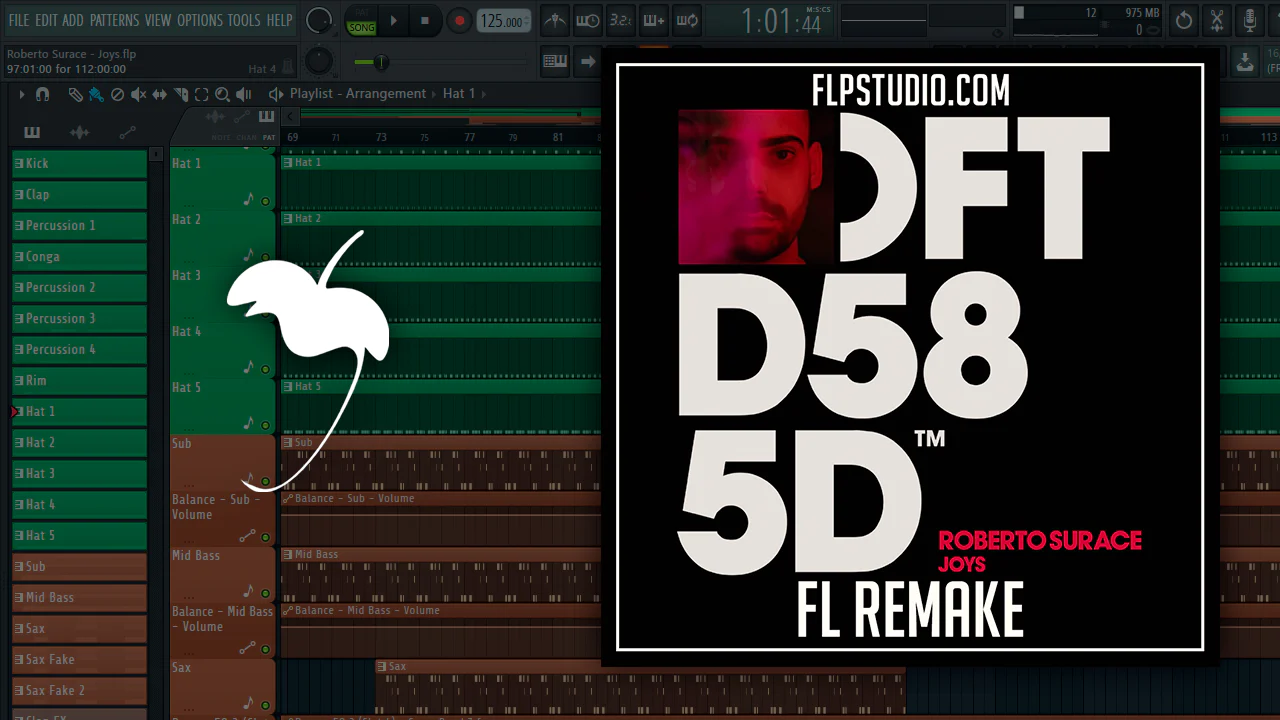1280x720 pixels.
Task: Select the Mute tool
Action: pyautogui.click(x=138, y=94)
